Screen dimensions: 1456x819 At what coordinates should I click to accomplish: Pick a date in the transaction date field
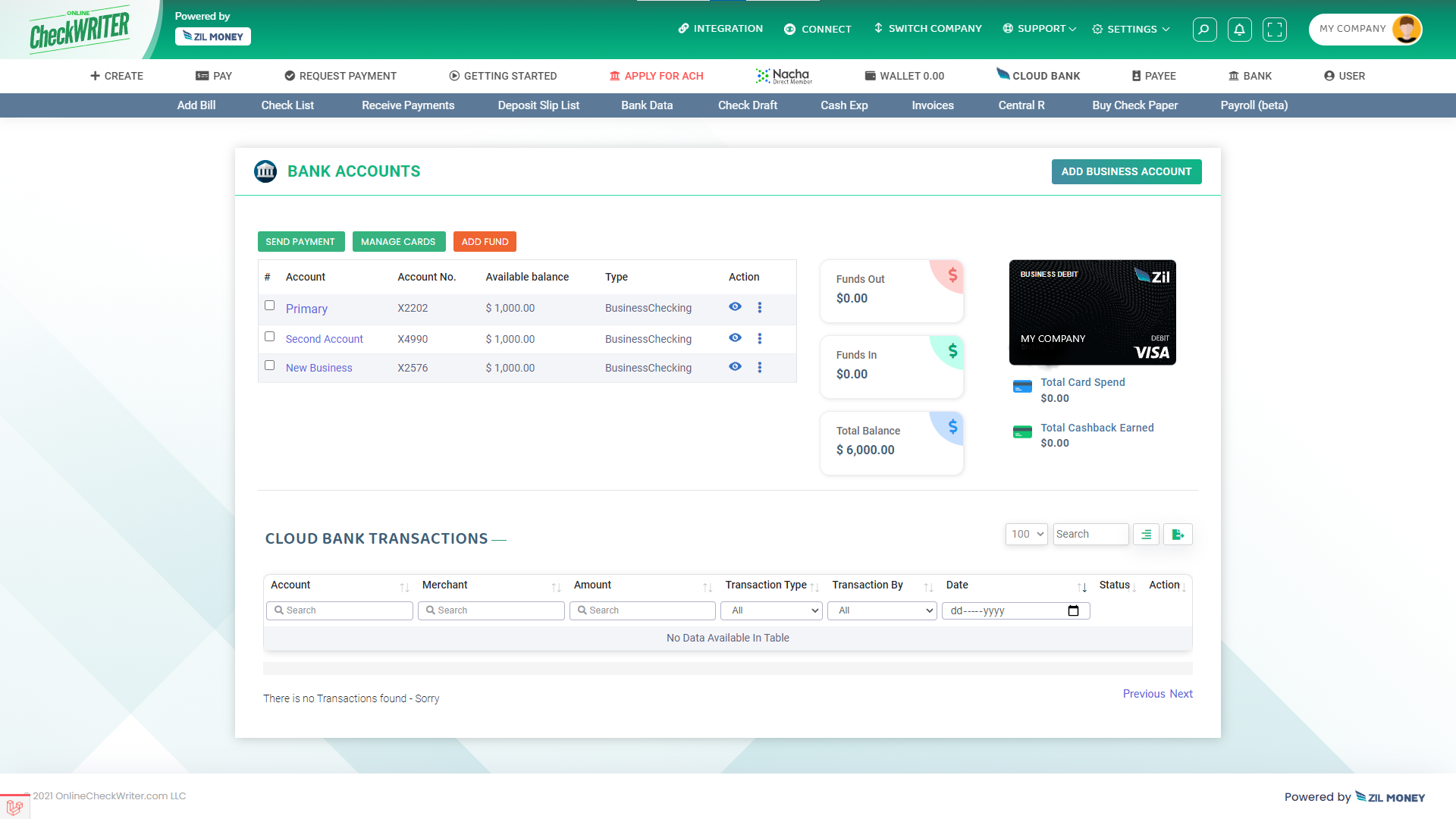click(1074, 610)
